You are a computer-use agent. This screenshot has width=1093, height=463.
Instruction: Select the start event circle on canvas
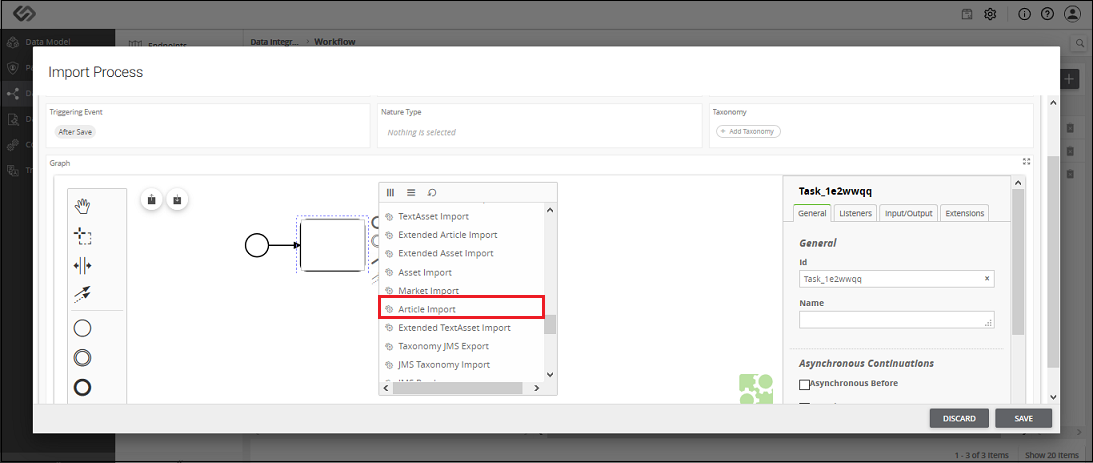click(x=257, y=245)
